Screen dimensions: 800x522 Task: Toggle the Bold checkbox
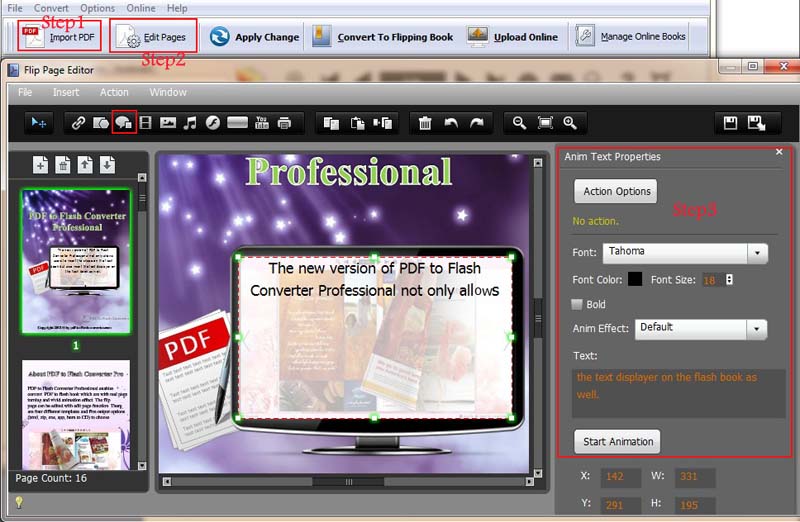click(x=577, y=305)
